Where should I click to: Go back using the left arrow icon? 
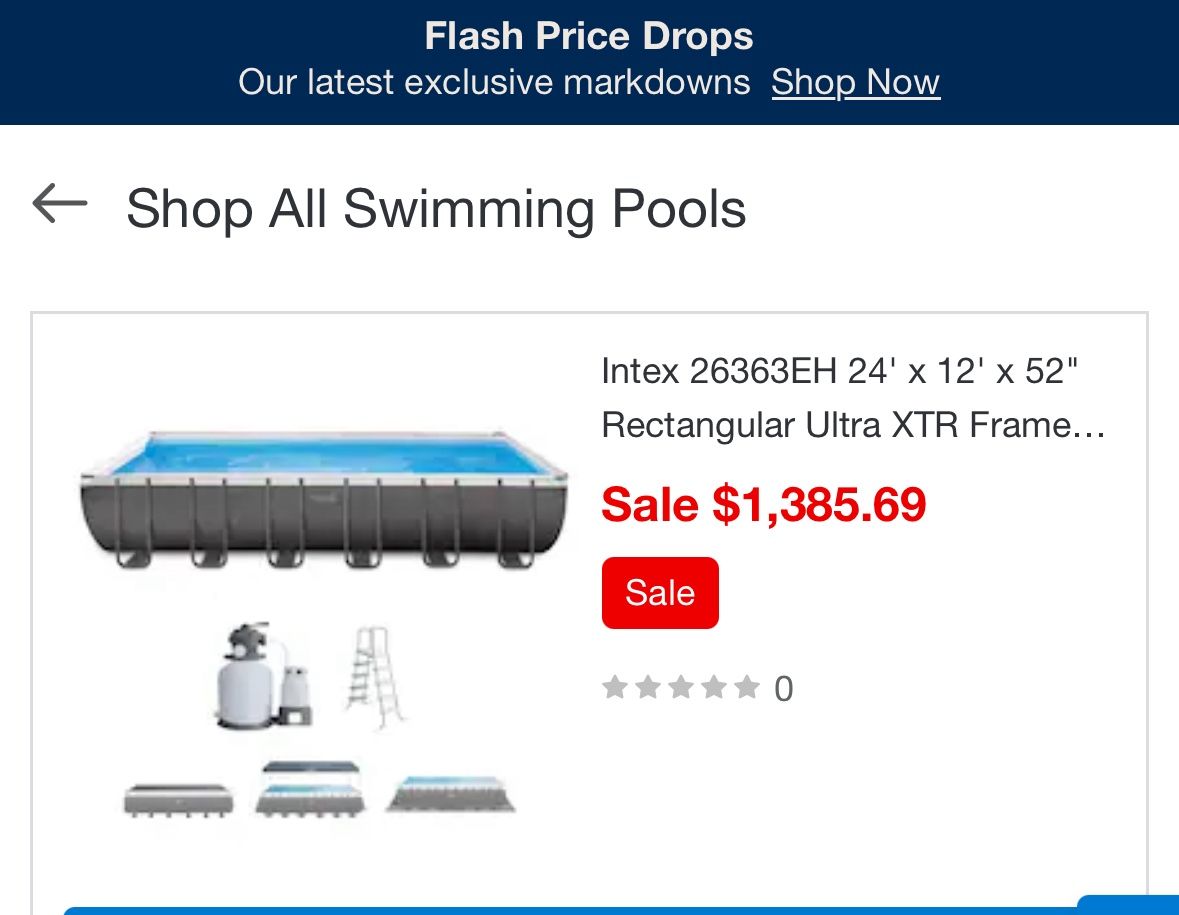pos(60,204)
